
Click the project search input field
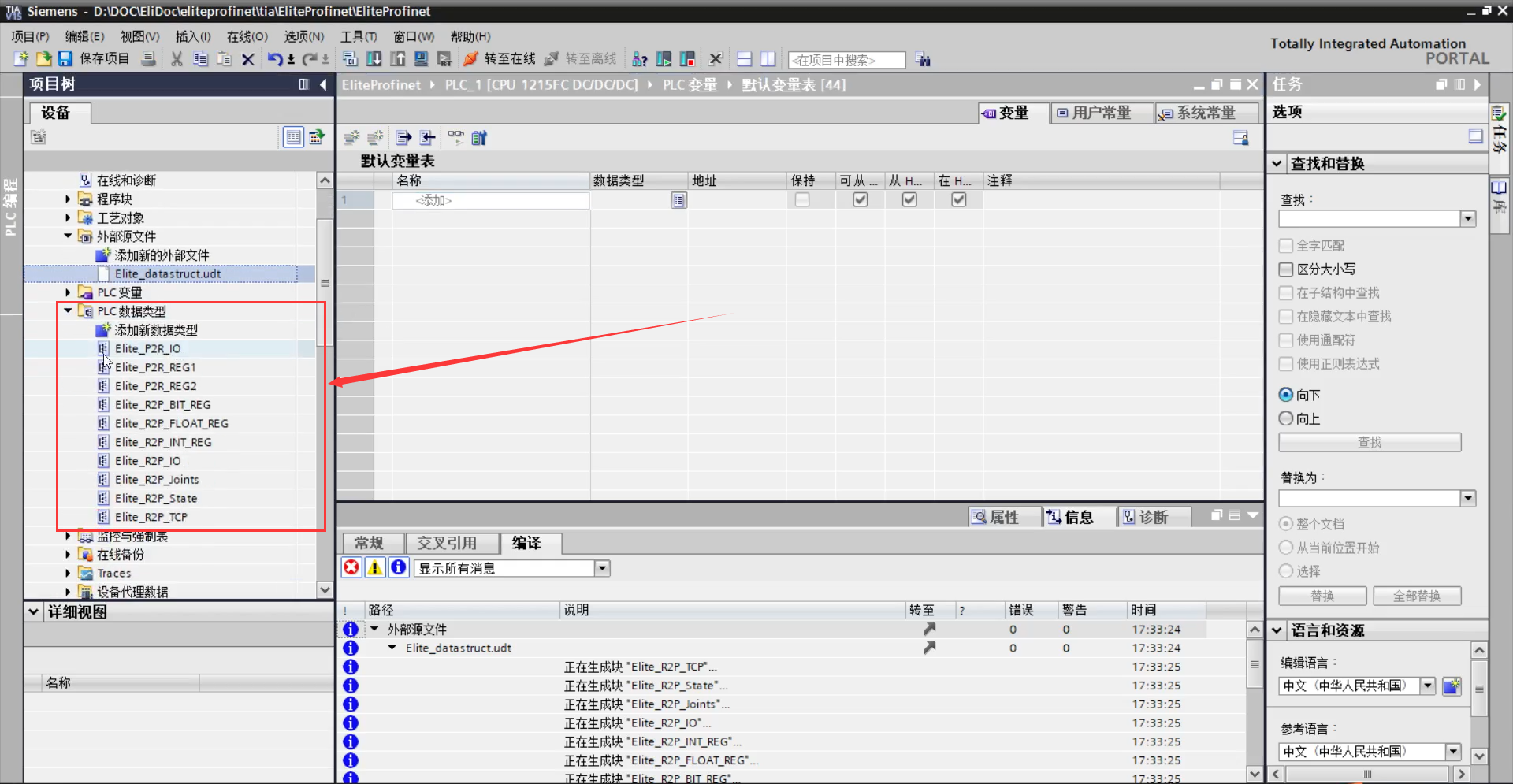tap(846, 60)
